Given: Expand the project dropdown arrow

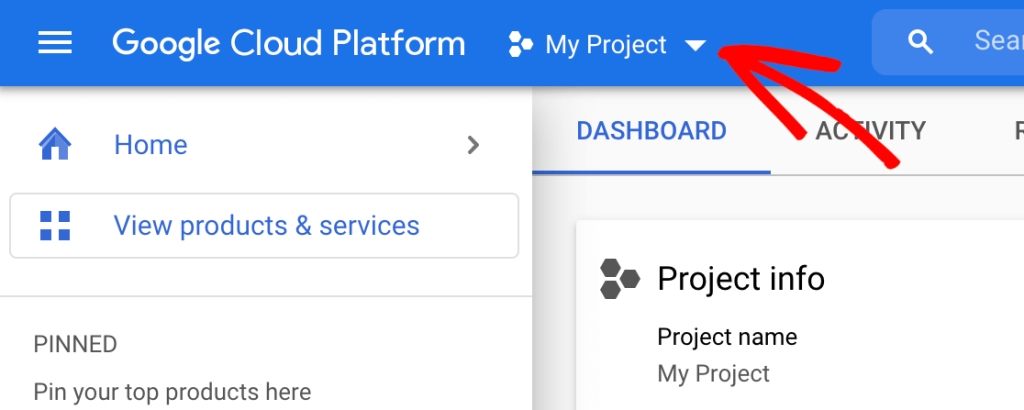Looking at the screenshot, I should pos(696,46).
